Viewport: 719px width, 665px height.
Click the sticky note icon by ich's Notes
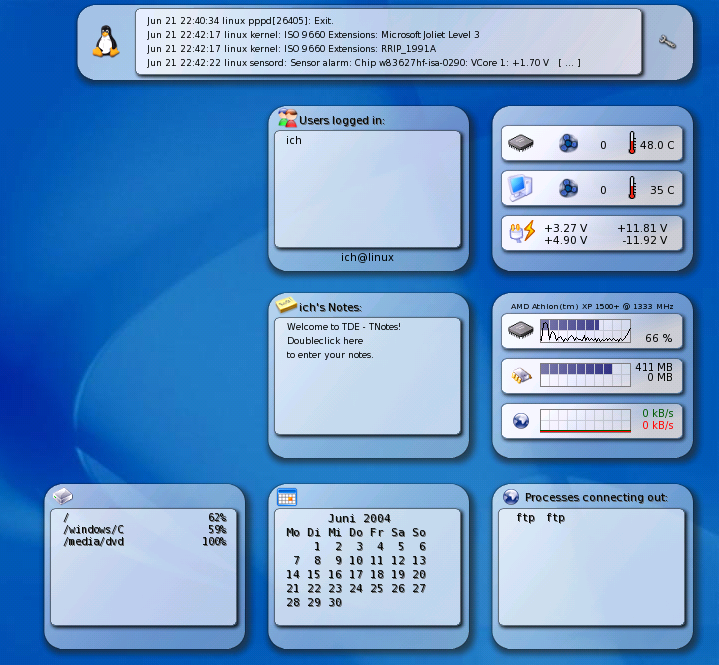pyautogui.click(x=286, y=305)
